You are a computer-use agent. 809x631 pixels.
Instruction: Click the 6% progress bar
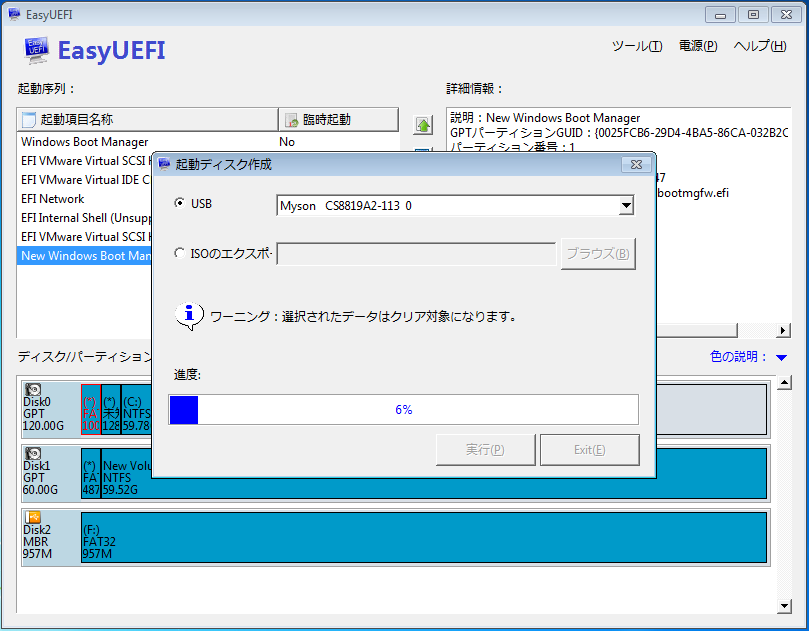(x=403, y=410)
